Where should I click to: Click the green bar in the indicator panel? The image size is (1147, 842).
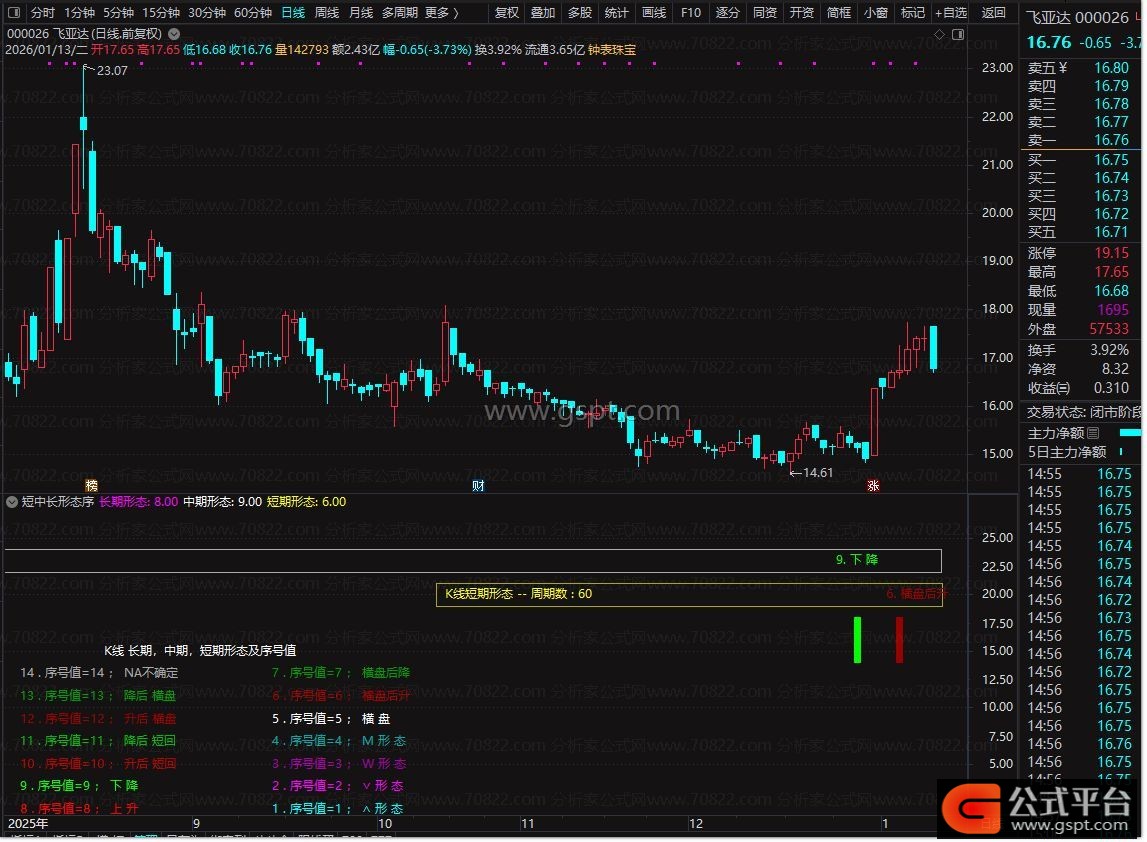coord(857,639)
